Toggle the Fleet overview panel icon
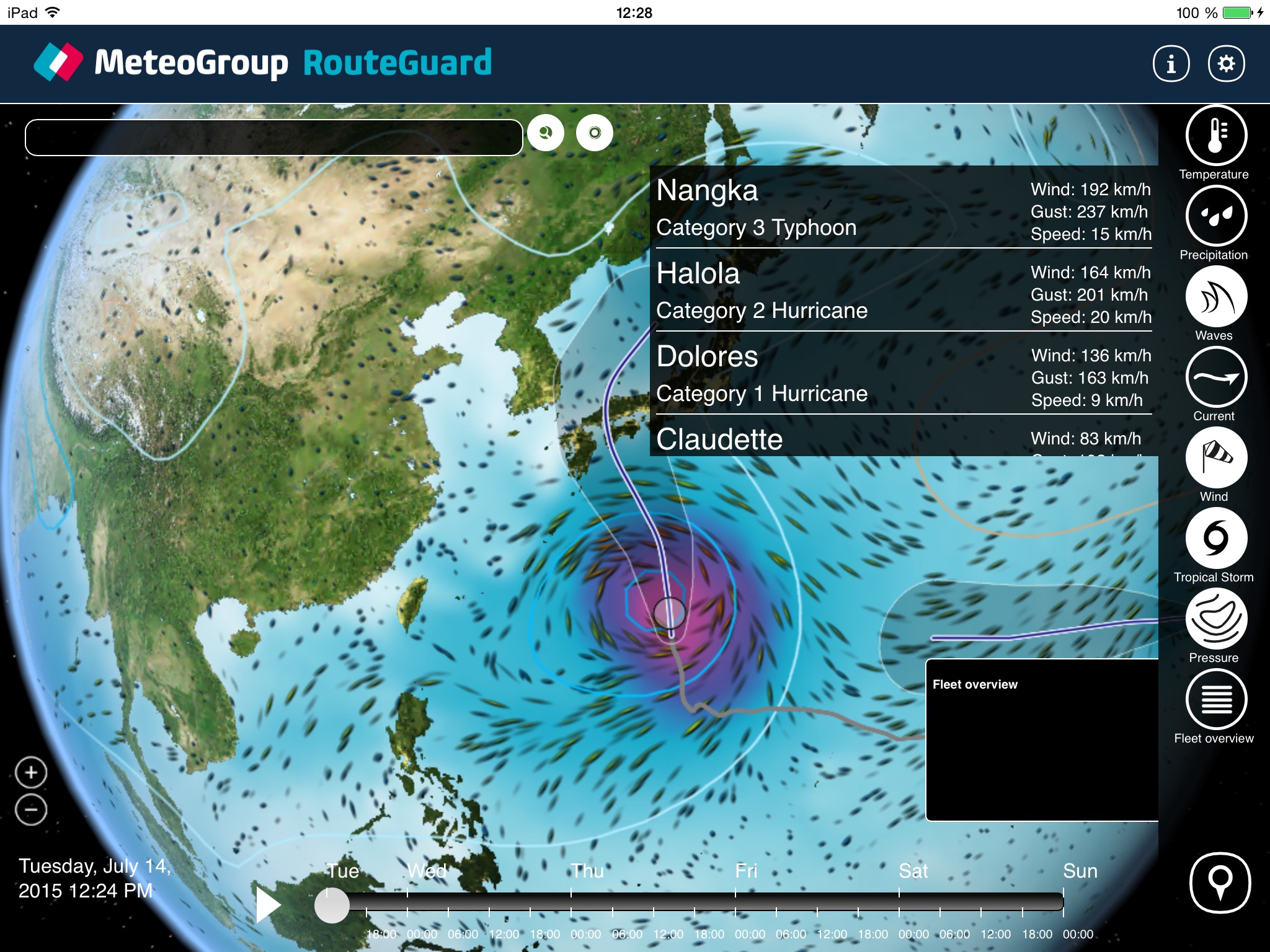 1216,700
